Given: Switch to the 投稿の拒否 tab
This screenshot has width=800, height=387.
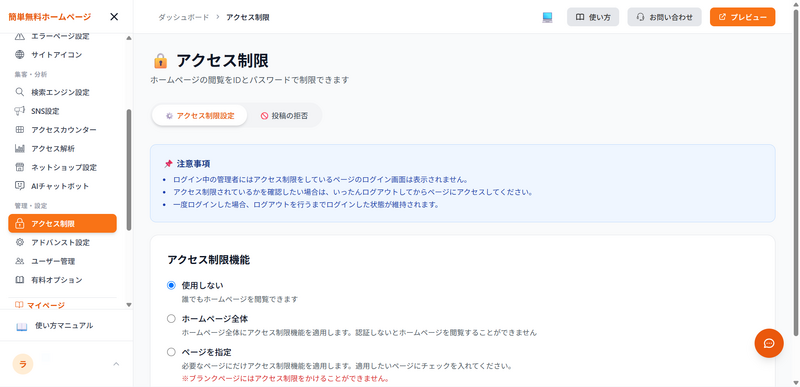Looking at the screenshot, I should tap(284, 116).
